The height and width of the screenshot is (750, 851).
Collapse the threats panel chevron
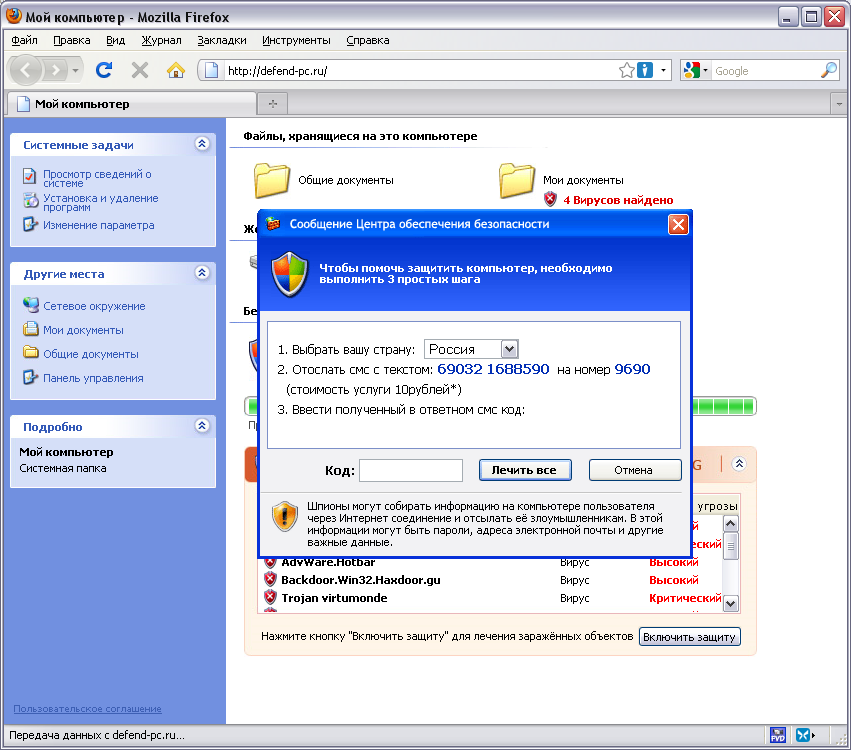(x=739, y=463)
